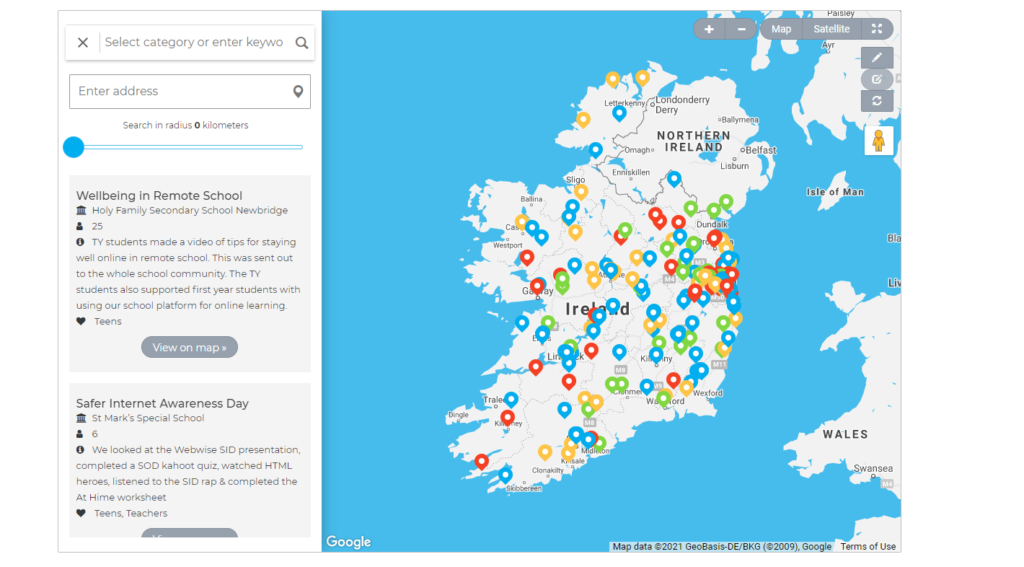Viewport: 1024px width, 567px height.
Task: Click the Google logo on the map
Action: coord(348,542)
